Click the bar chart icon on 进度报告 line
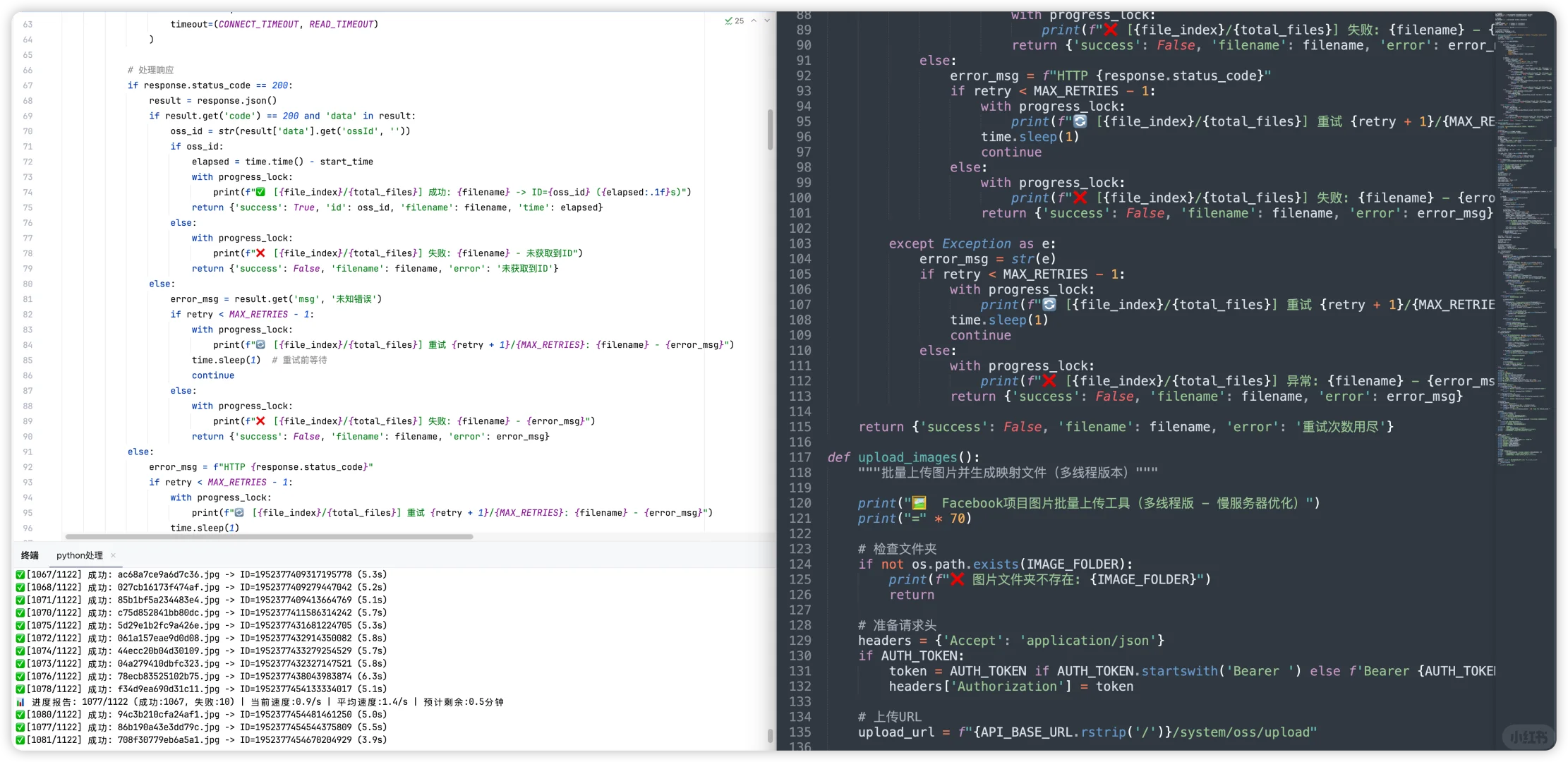This screenshot has height=762, width=1568. click(20, 702)
